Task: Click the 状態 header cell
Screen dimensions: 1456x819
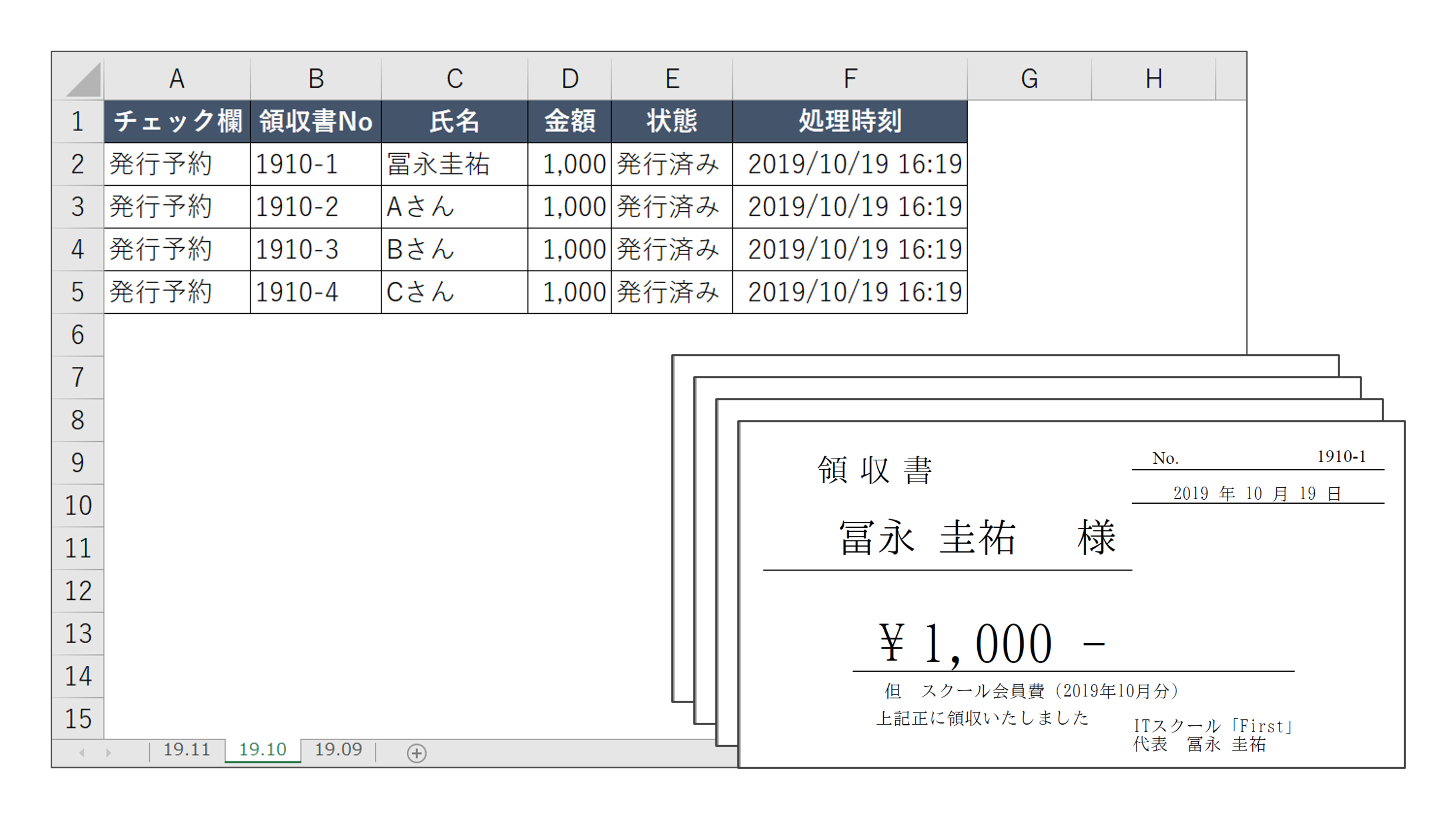Action: click(x=672, y=122)
